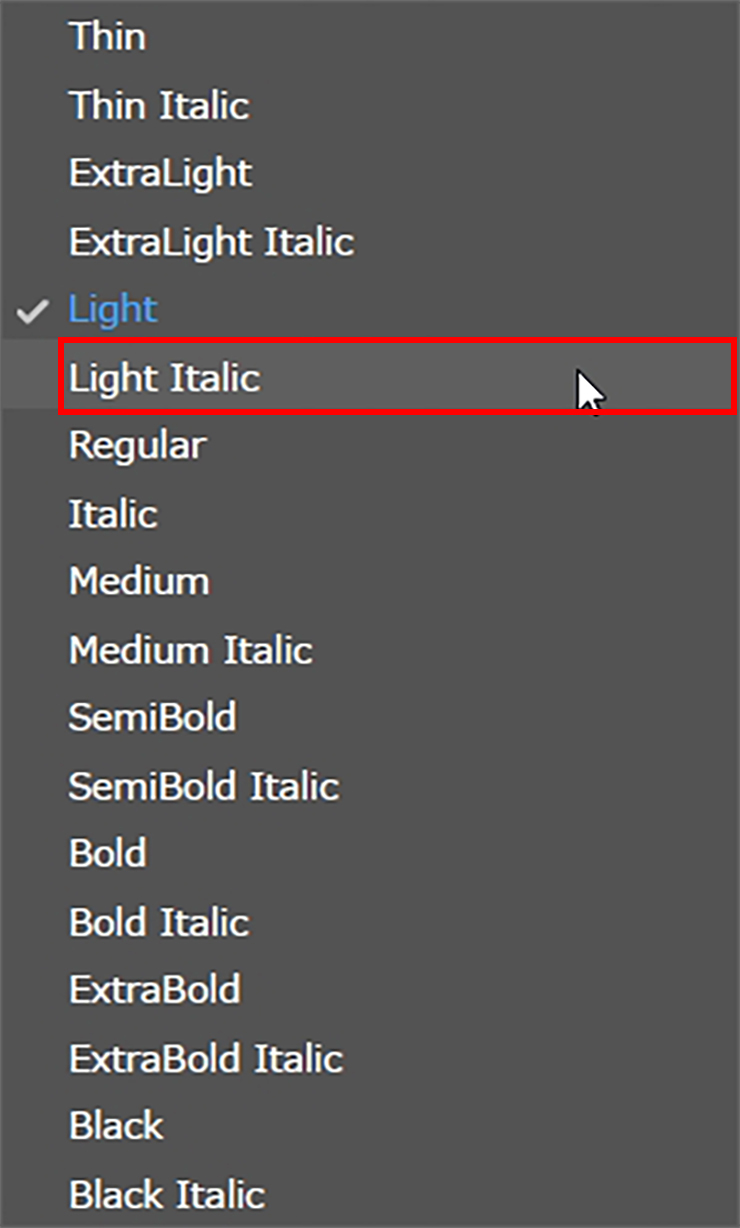Choose Thin Italic from the list

pyautogui.click(x=158, y=106)
